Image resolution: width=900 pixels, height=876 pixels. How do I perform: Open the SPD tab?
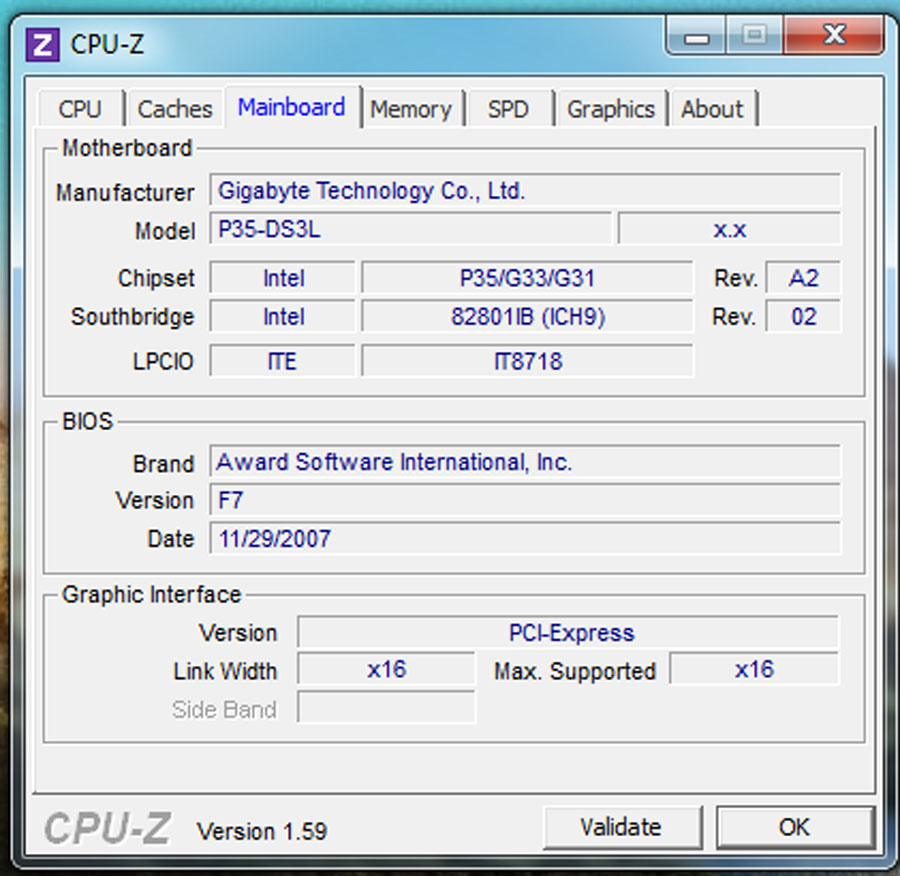point(510,108)
